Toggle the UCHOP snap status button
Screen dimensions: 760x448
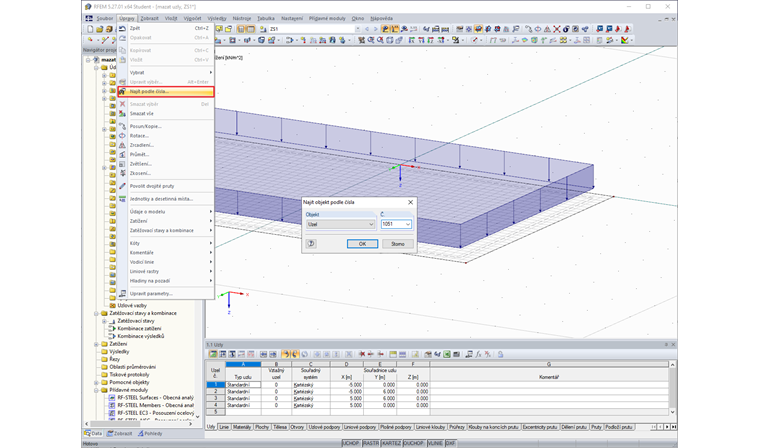[351, 443]
